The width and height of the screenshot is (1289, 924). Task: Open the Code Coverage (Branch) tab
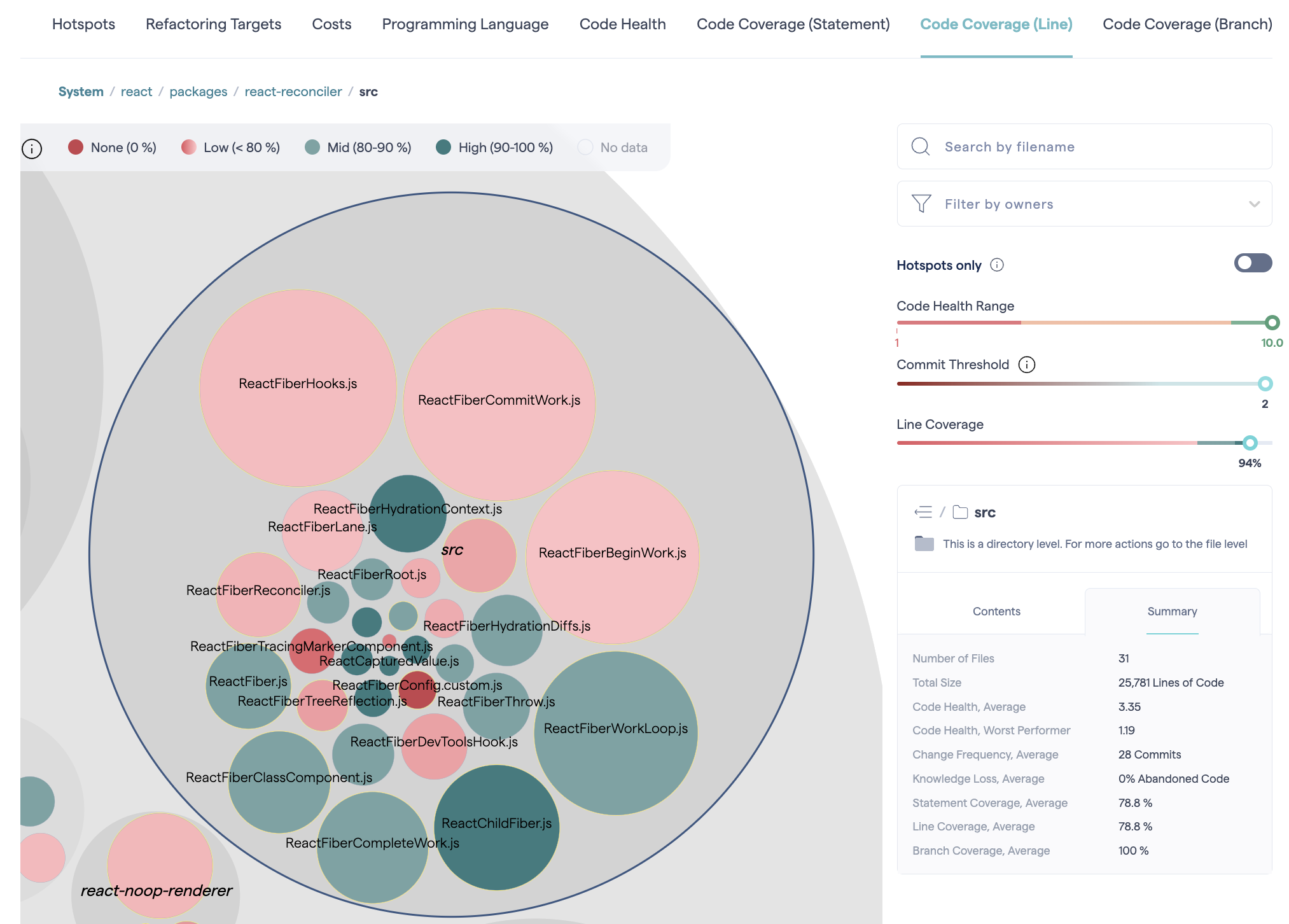(x=1187, y=24)
